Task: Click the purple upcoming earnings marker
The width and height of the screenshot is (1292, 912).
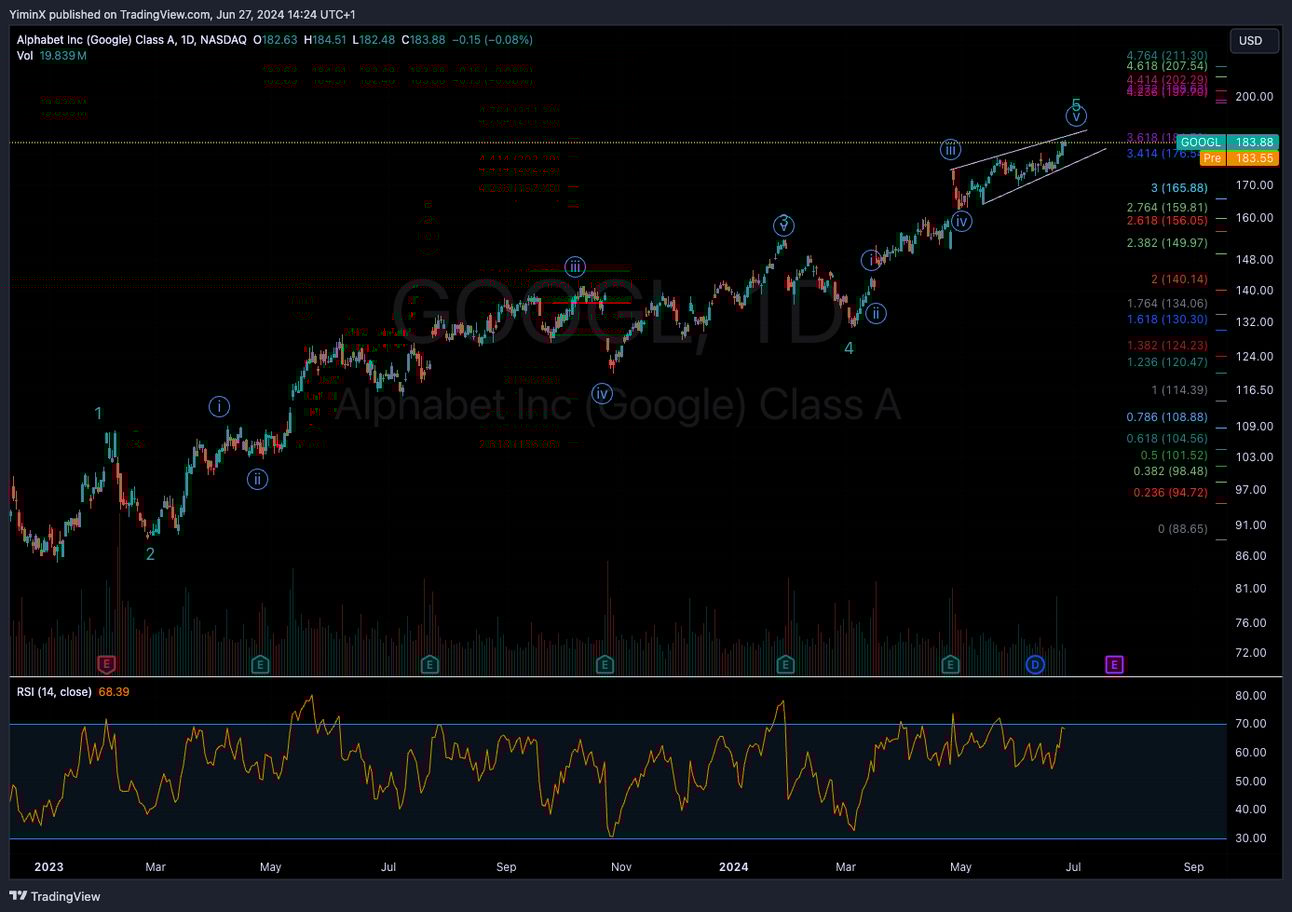Action: [1114, 664]
